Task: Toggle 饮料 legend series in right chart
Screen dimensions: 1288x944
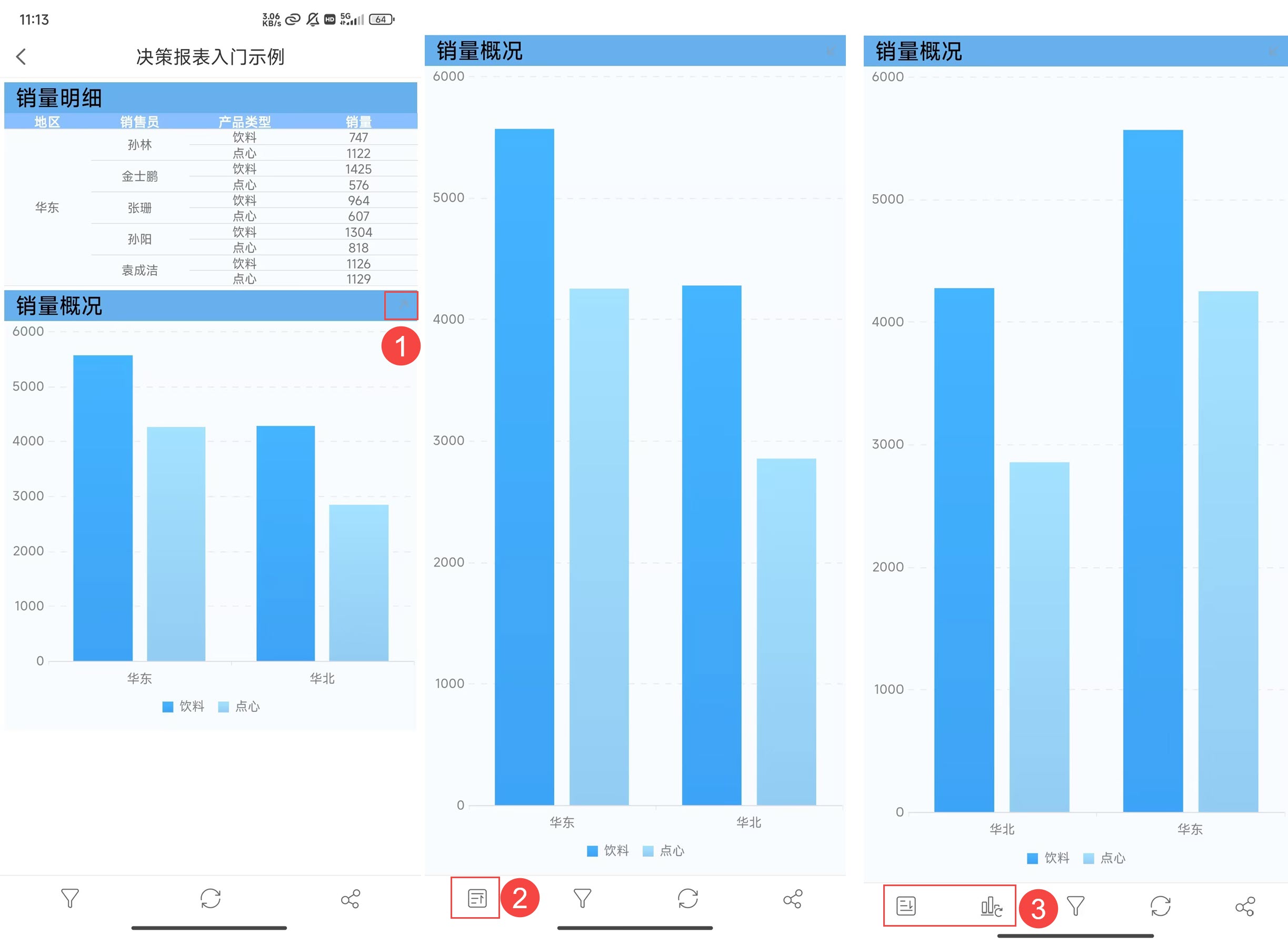Action: pyautogui.click(x=1048, y=858)
